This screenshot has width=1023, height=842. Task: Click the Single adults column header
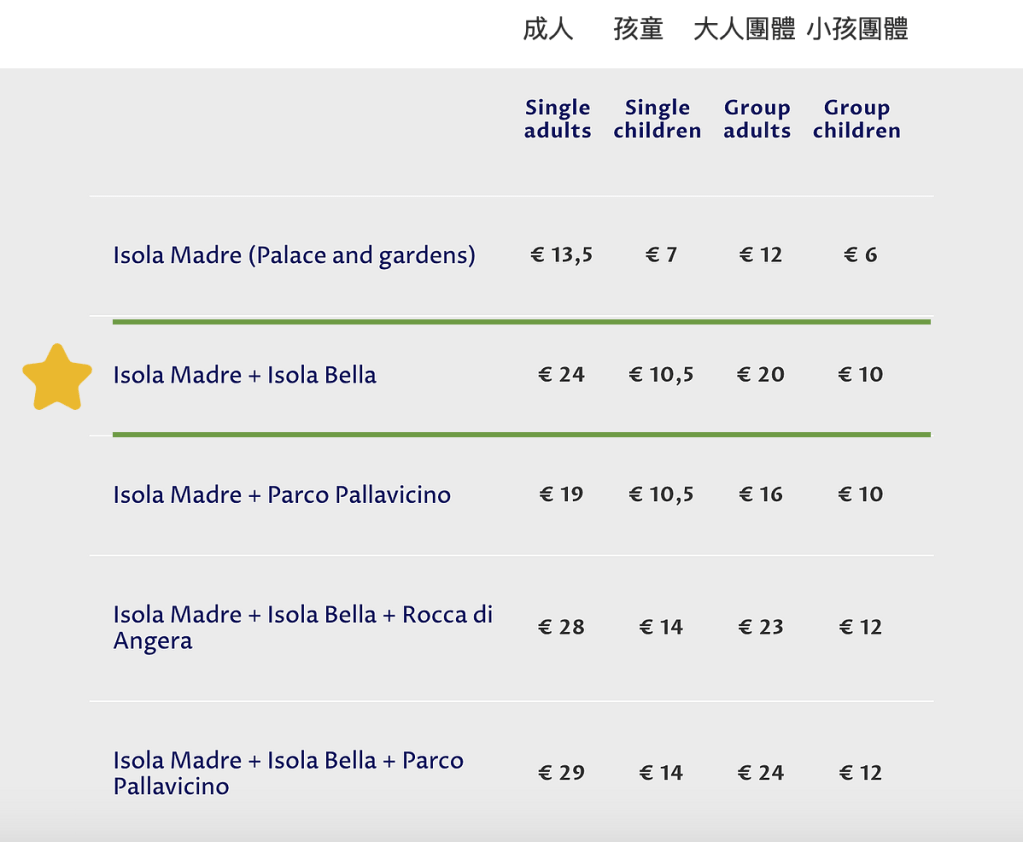[558, 119]
